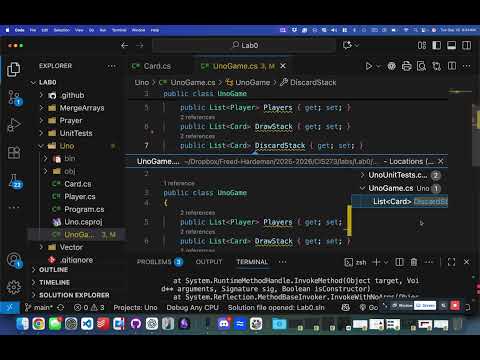Open the Manage gear settings icon
Image resolution: width=480 pixels, height=360 pixels.
14,287
